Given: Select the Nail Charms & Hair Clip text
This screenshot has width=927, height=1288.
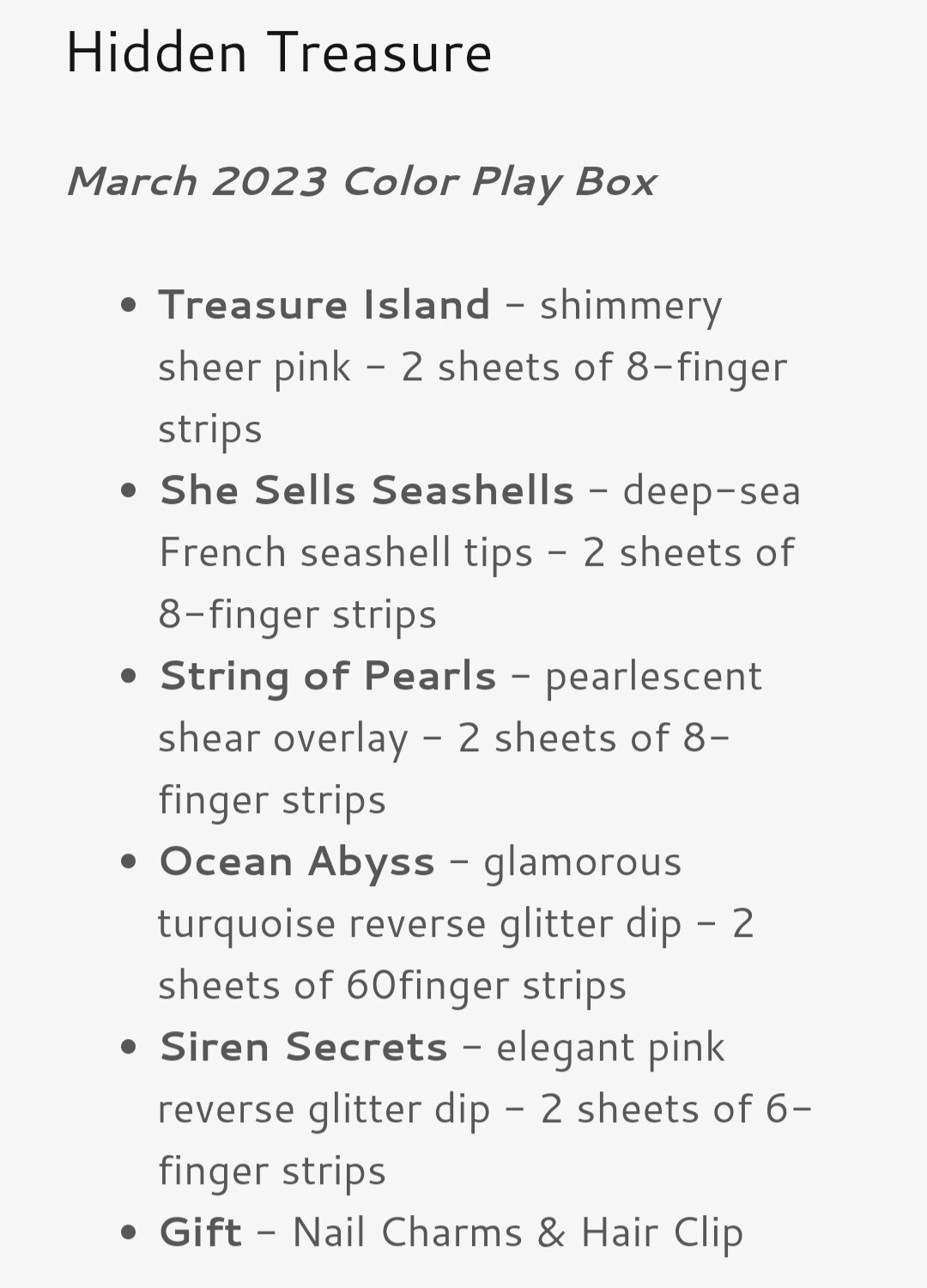Looking at the screenshot, I should (x=518, y=1233).
